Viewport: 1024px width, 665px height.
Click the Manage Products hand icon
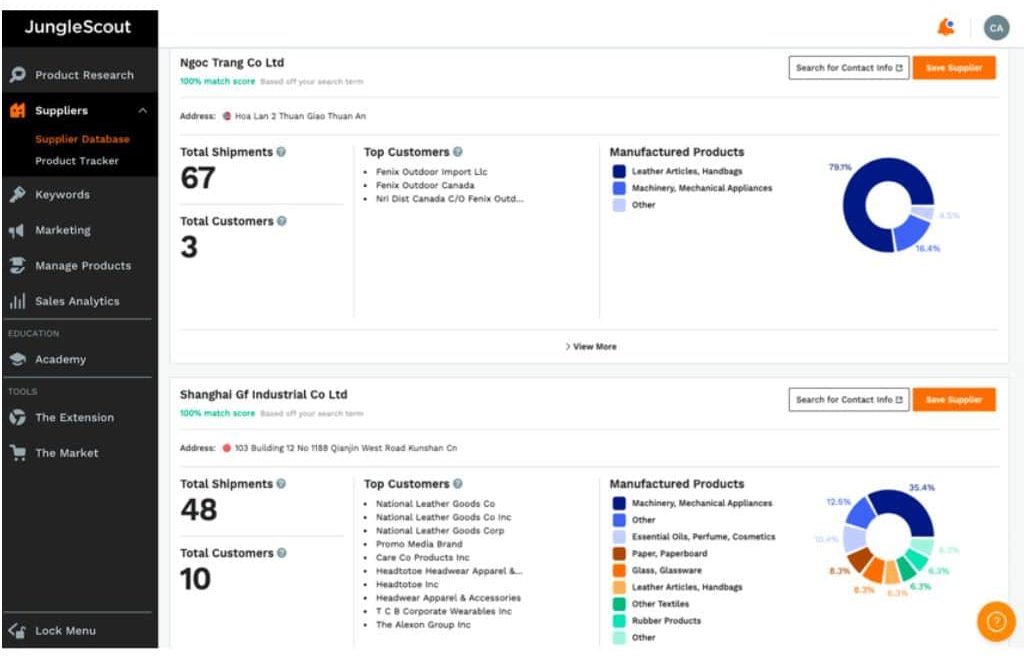click(x=17, y=265)
